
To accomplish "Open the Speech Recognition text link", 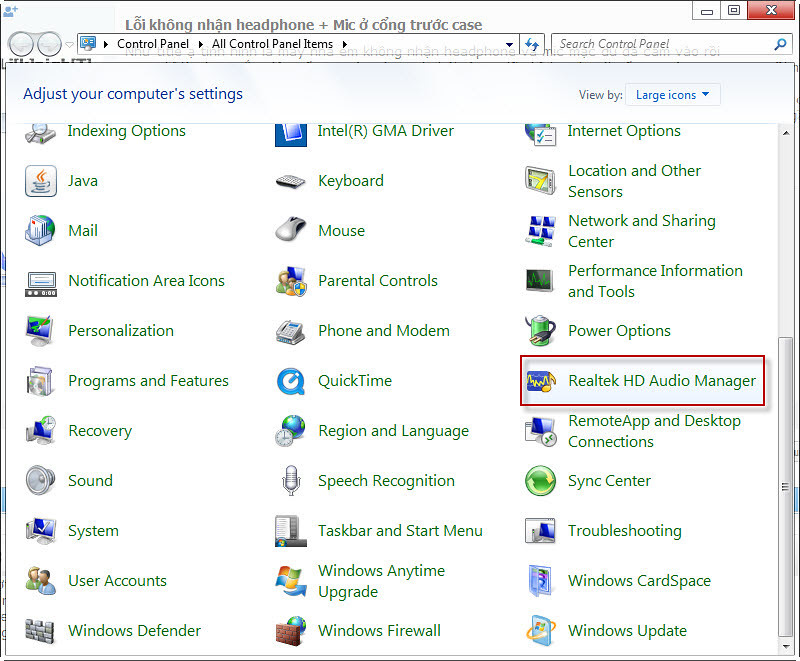I will tap(386, 480).
